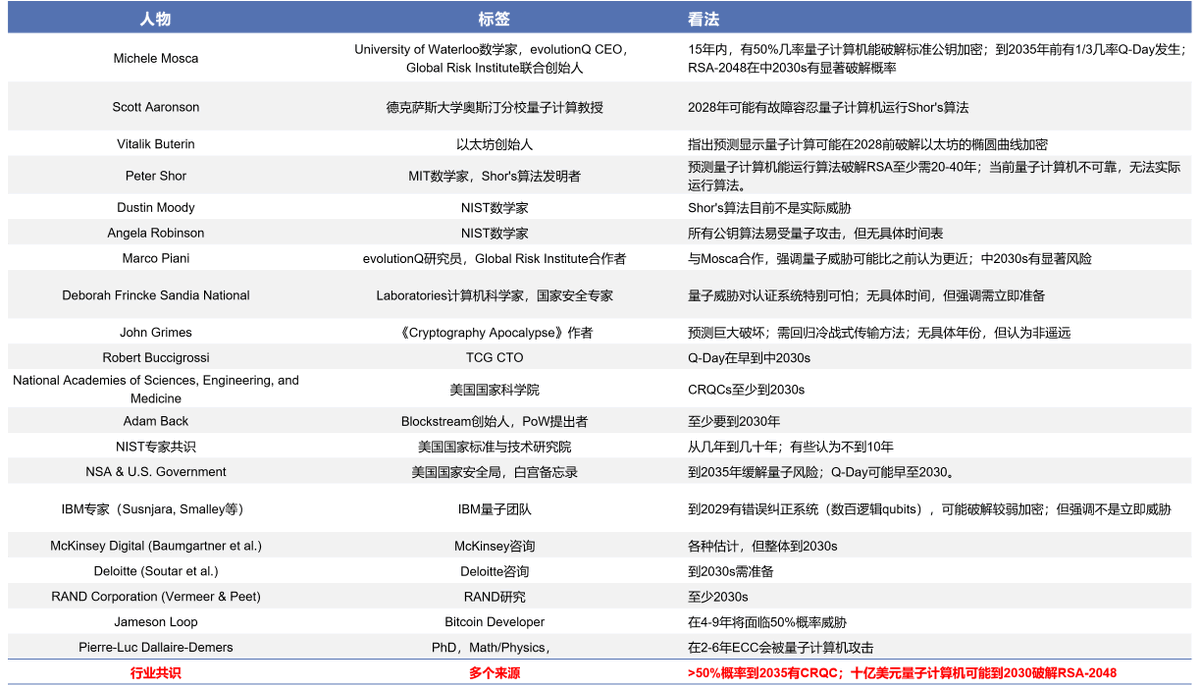Click 所有公钥算法易受量子攻击 opinion
The width and height of the screenshot is (1200, 687).
coord(815,233)
